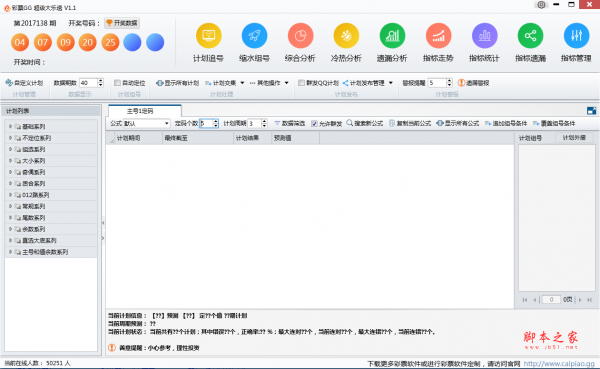
Task: Select 余数系列 in plan list
Action: pyautogui.click(x=51, y=229)
